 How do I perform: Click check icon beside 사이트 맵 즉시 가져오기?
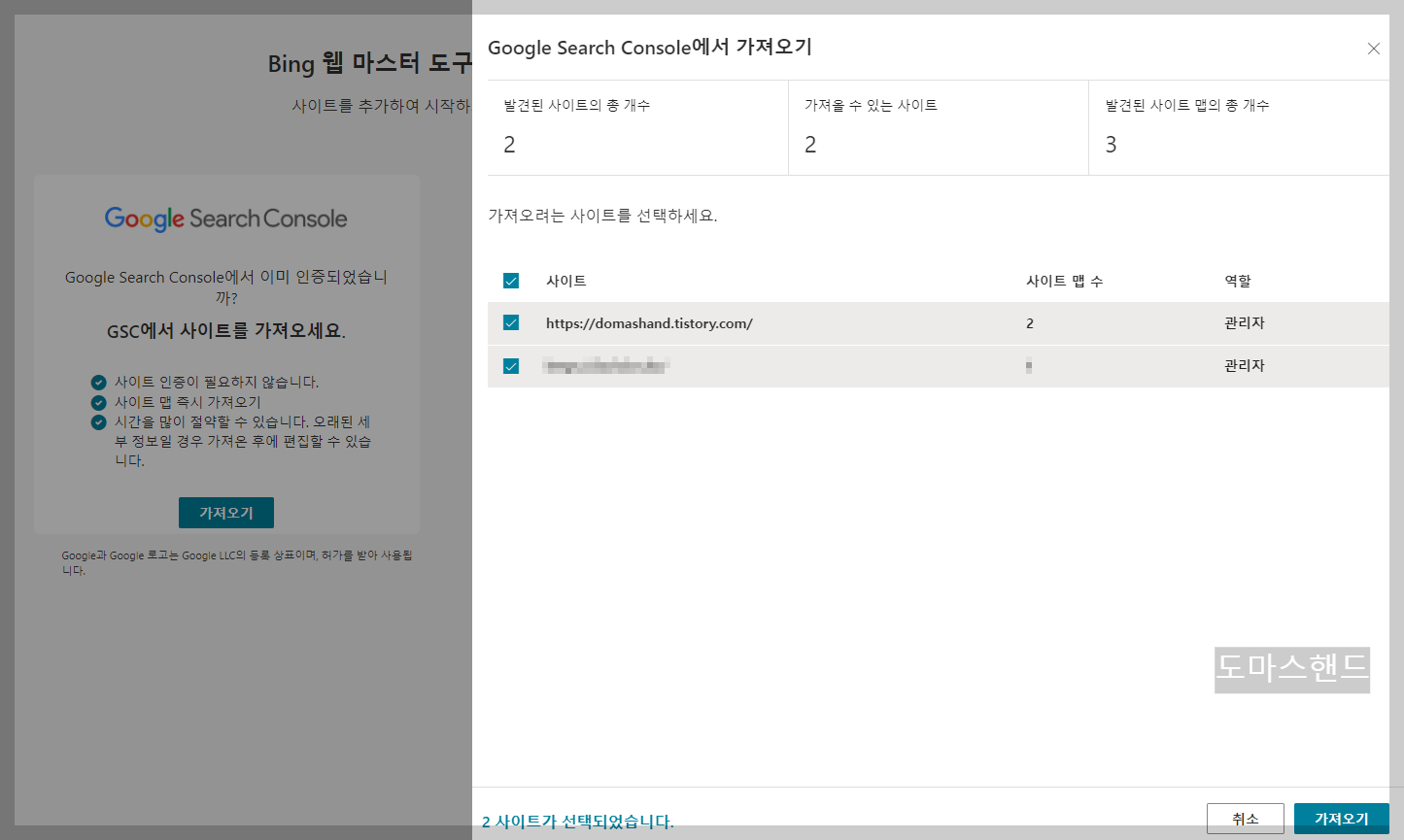coord(98,402)
